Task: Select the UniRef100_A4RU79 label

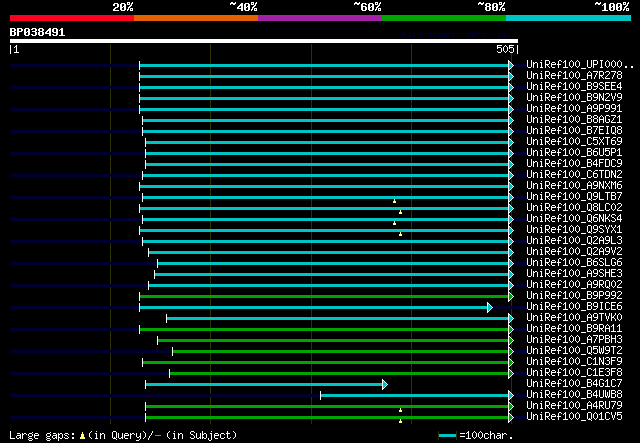Action: [x=574, y=406]
